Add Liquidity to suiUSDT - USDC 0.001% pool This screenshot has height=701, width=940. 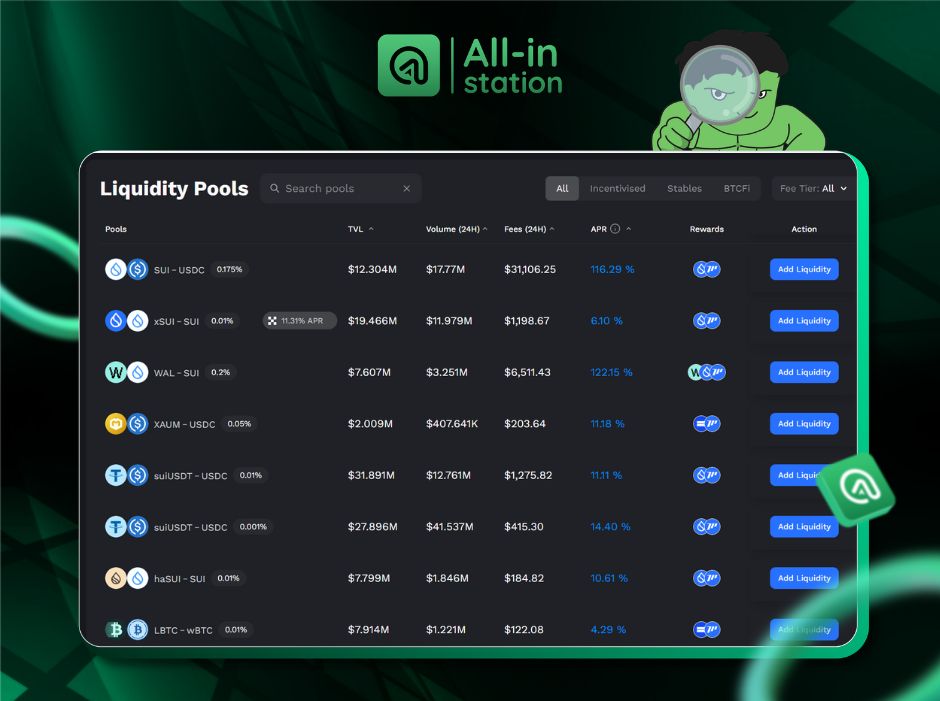pyautogui.click(x=804, y=526)
